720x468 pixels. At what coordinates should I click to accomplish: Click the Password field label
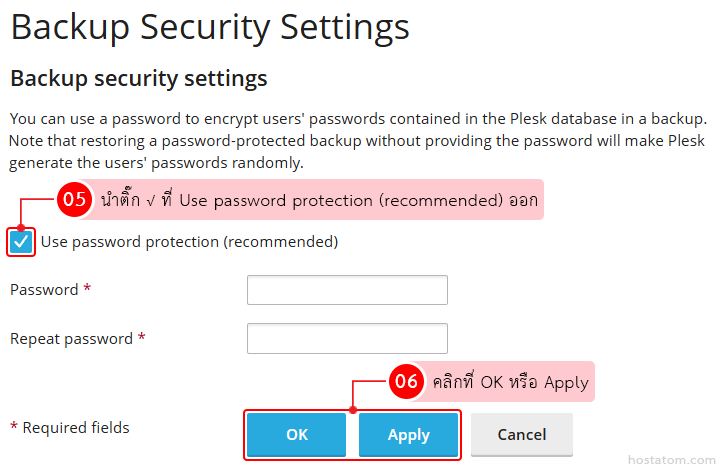pos(44,290)
